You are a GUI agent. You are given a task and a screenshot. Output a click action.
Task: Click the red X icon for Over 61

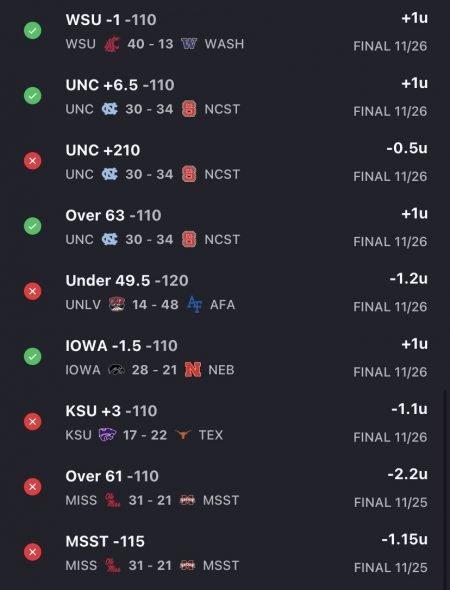(33, 487)
